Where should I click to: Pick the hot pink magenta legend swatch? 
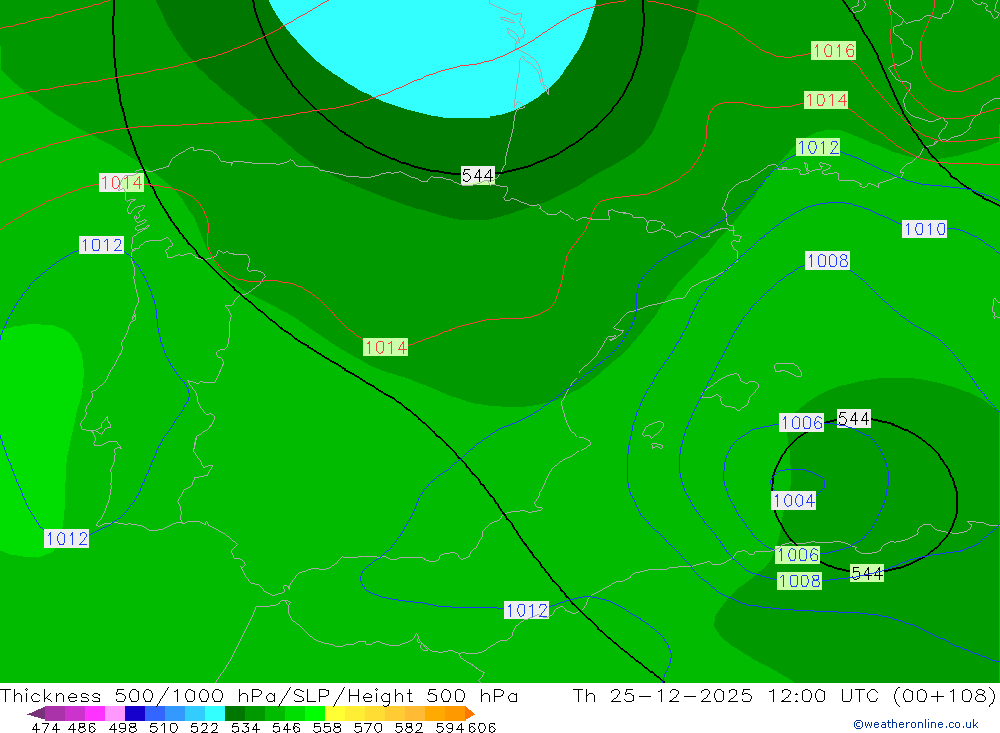[95, 713]
